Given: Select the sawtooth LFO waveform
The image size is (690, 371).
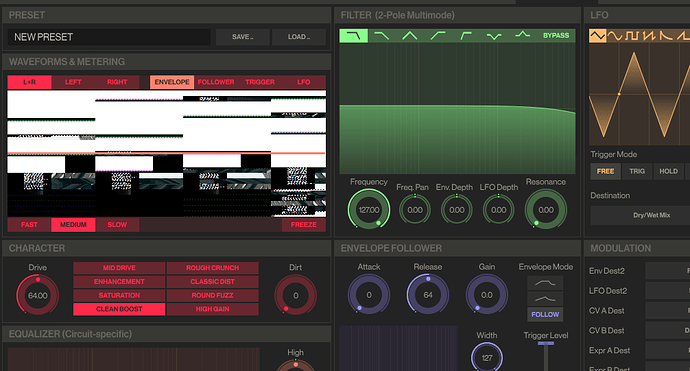Looking at the screenshot, I should (x=649, y=36).
